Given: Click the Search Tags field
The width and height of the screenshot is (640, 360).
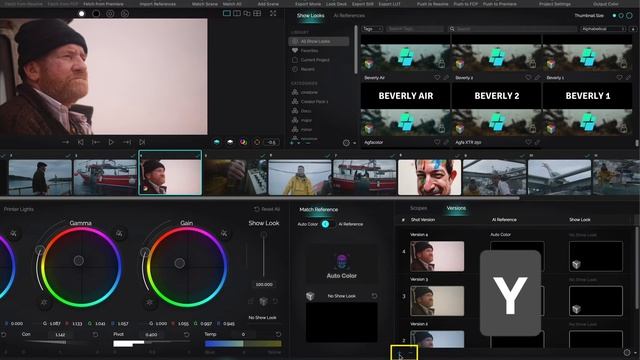Looking at the screenshot, I should pos(415,29).
